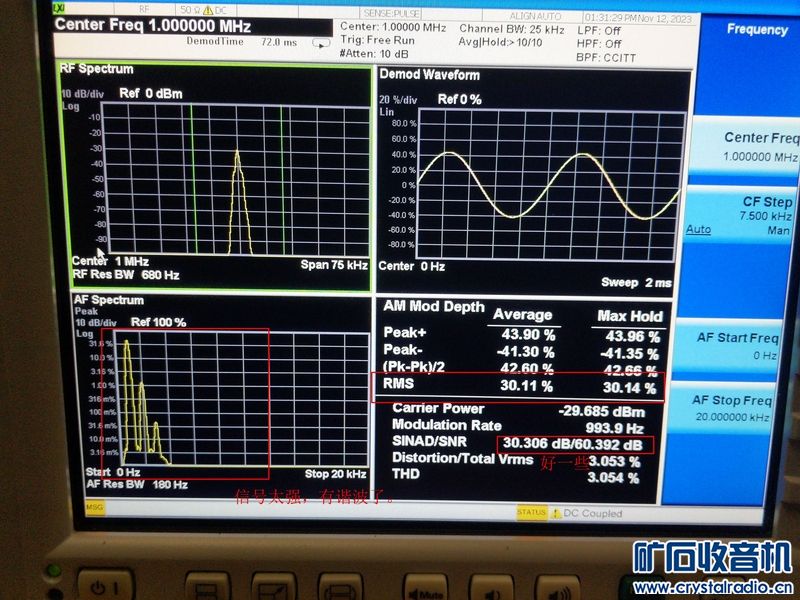Click AF Res BW 180 Hz label

point(137,484)
